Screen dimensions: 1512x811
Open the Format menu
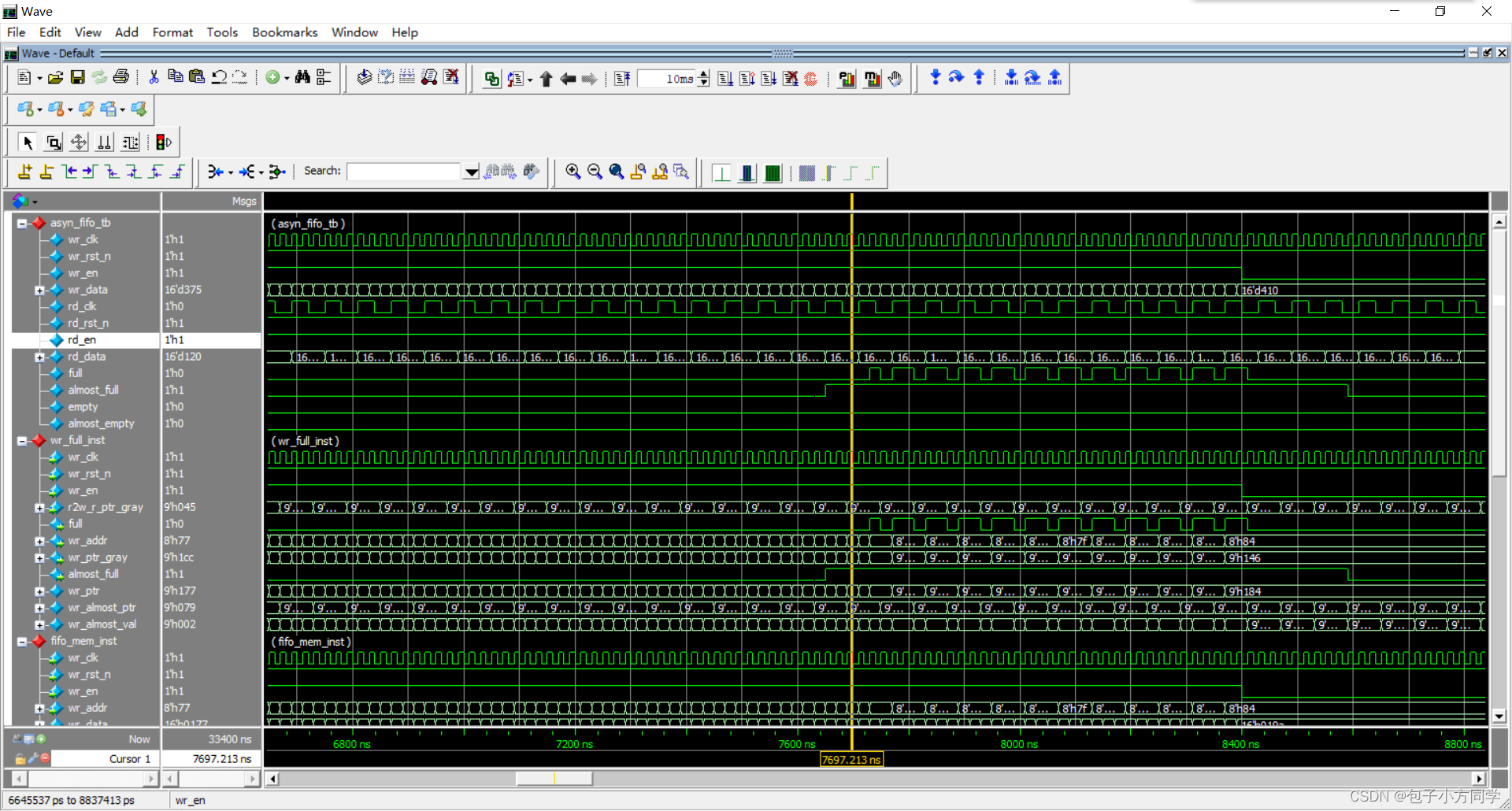pyautogui.click(x=172, y=32)
